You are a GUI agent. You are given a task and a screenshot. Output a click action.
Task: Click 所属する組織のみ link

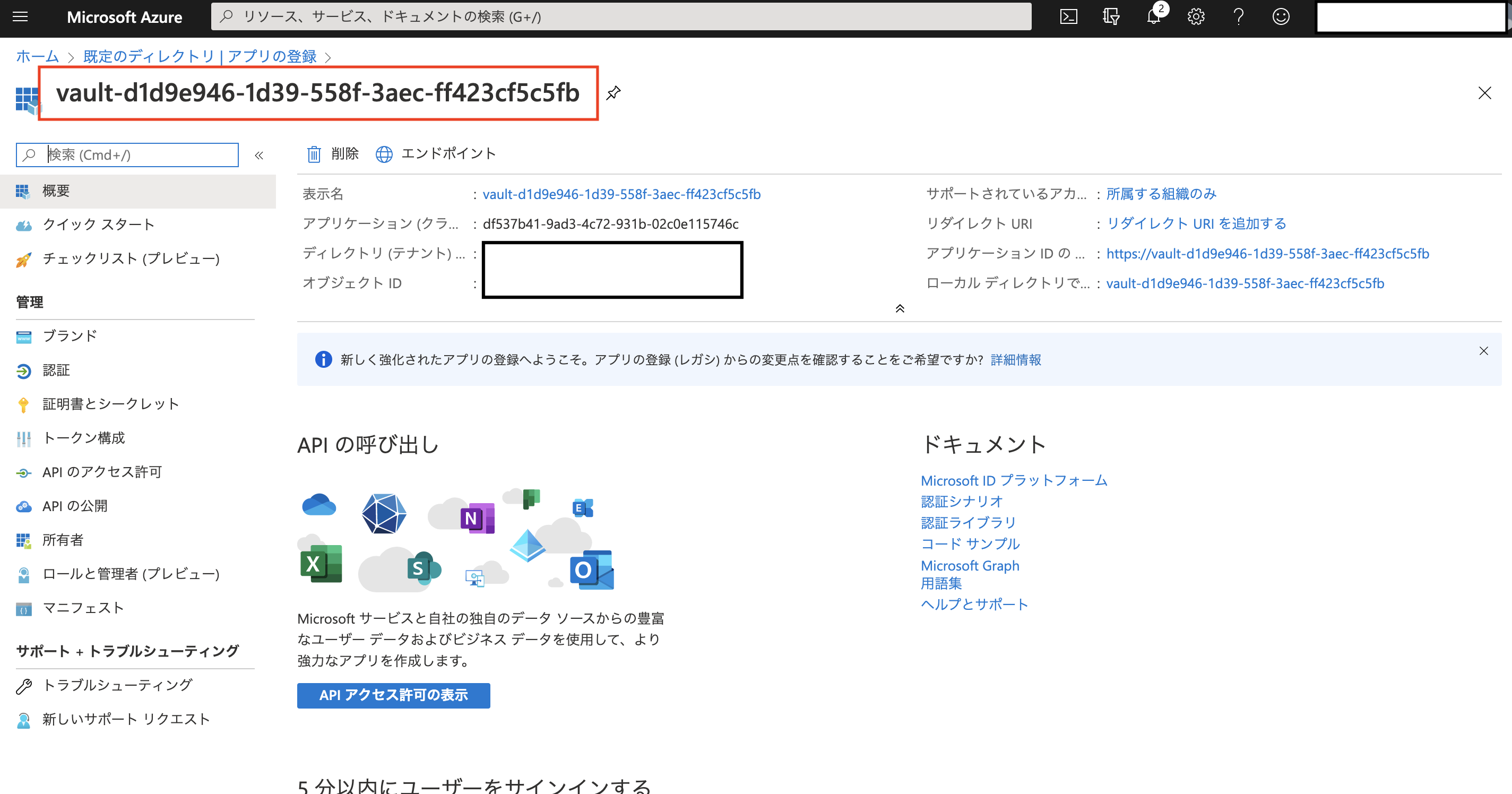(1161, 194)
